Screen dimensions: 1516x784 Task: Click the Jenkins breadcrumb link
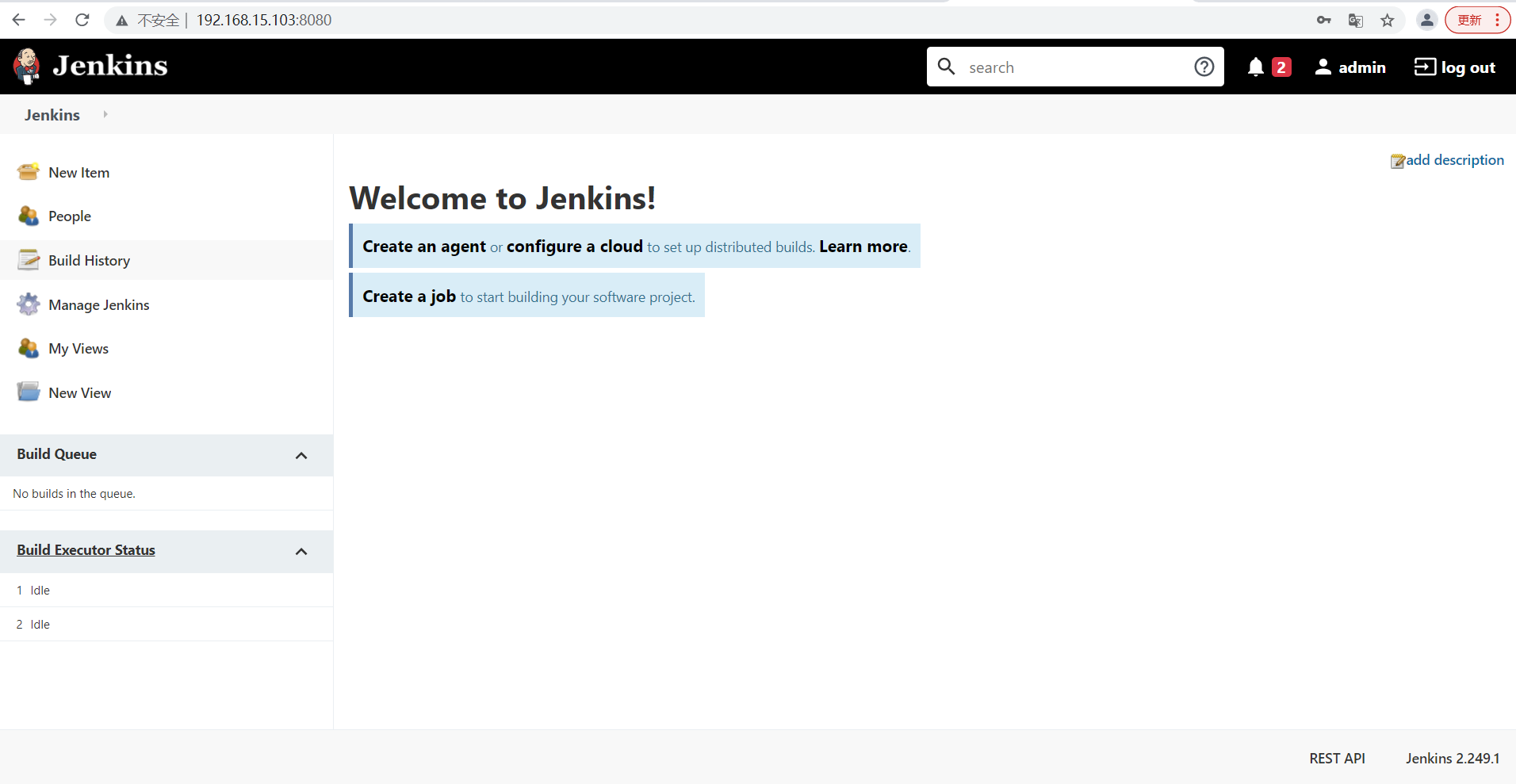click(x=52, y=115)
